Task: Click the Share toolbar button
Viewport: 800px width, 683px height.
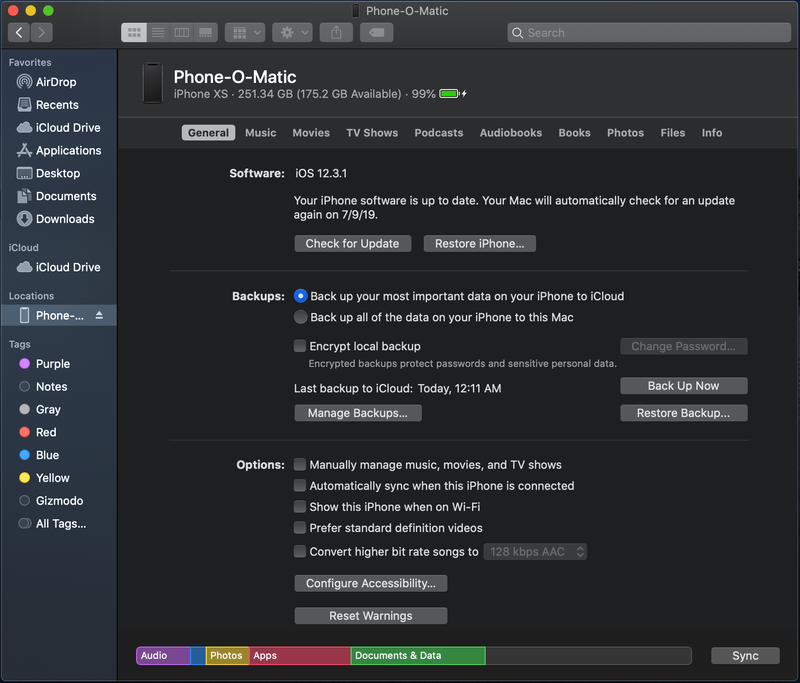Action: pos(336,33)
